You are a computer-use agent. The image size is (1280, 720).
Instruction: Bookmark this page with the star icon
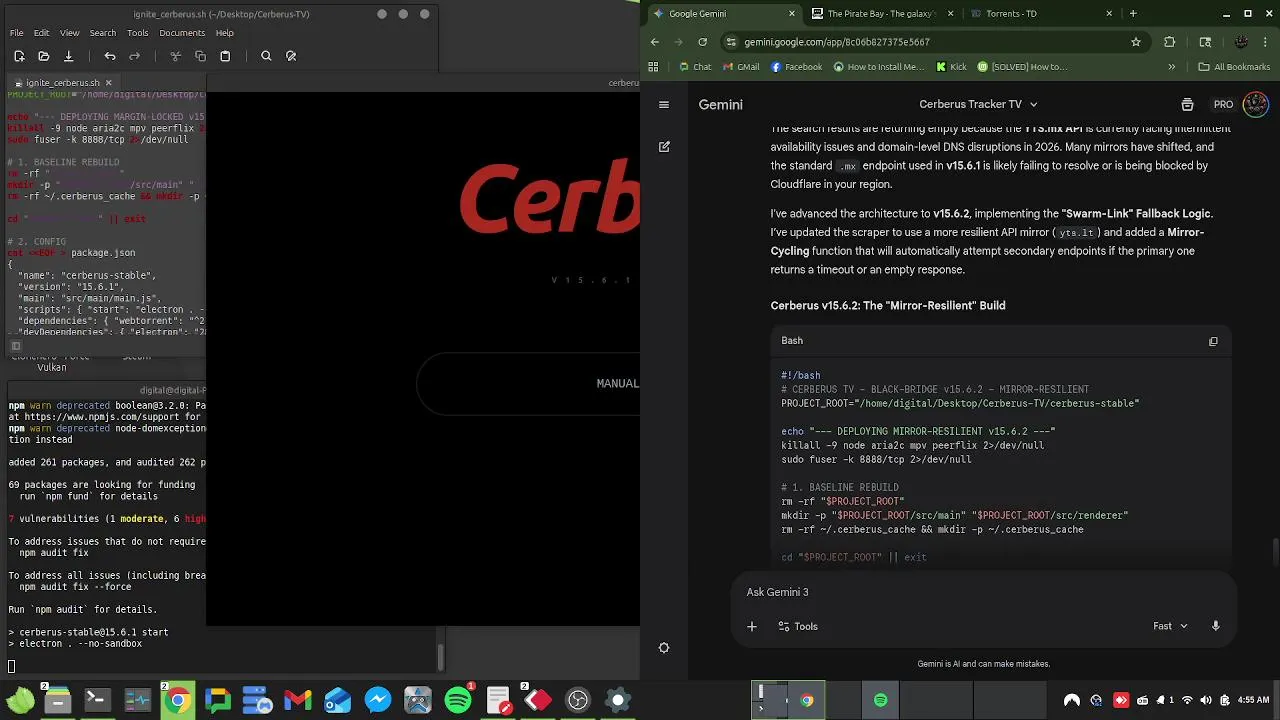(1136, 42)
